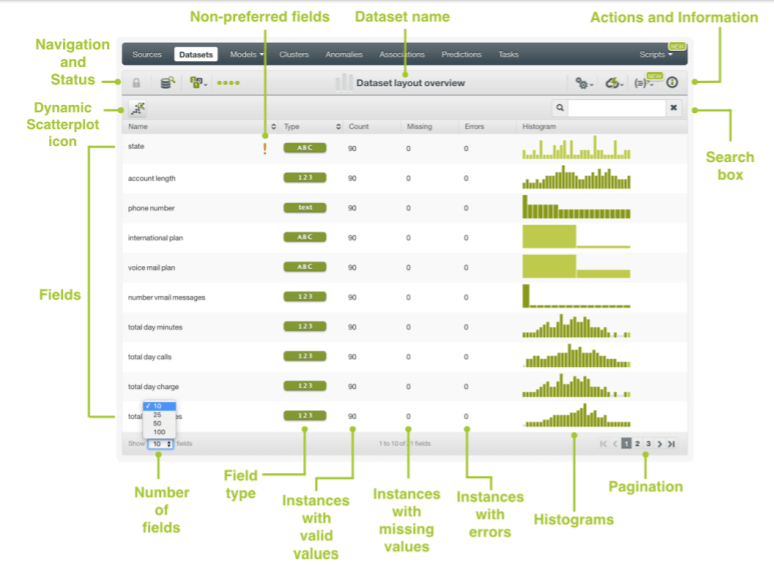Image resolution: width=774 pixels, height=565 pixels.
Task: Go to page 3
Action: (x=649, y=444)
